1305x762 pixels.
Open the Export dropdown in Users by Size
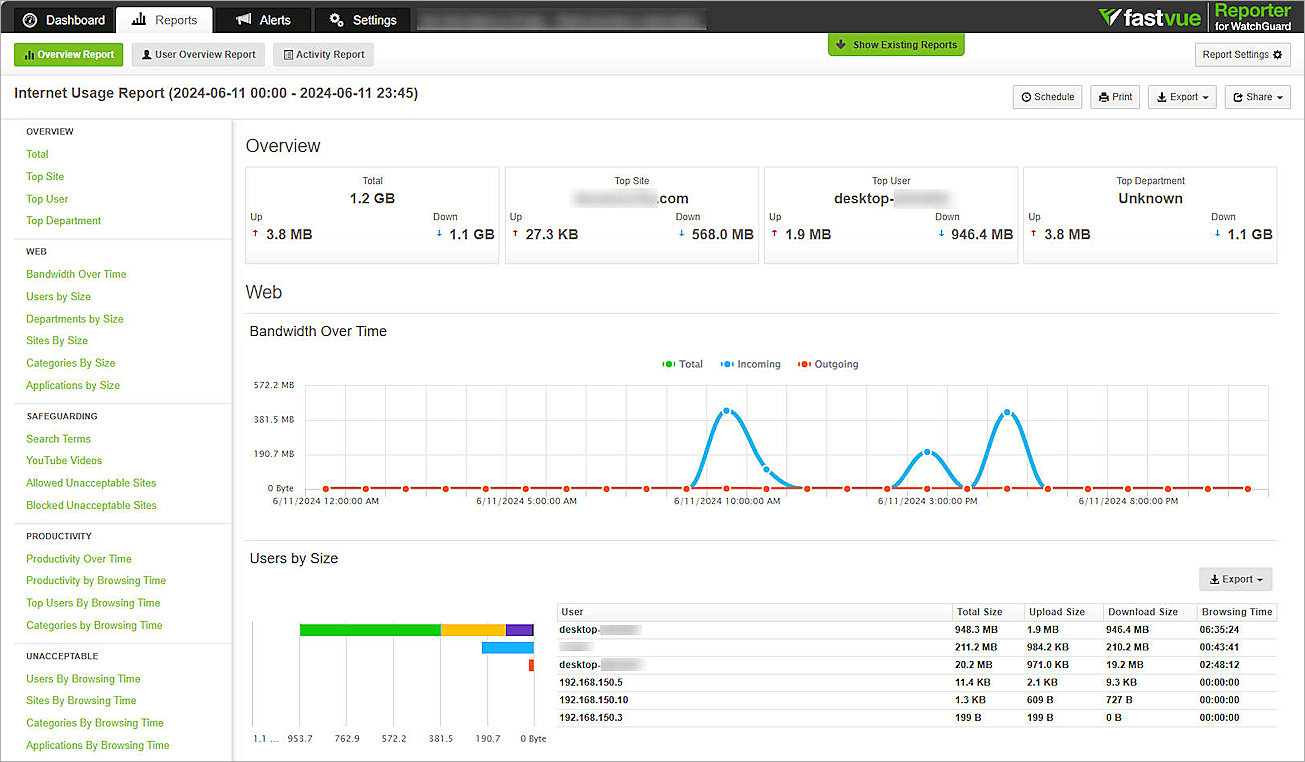click(x=1235, y=578)
